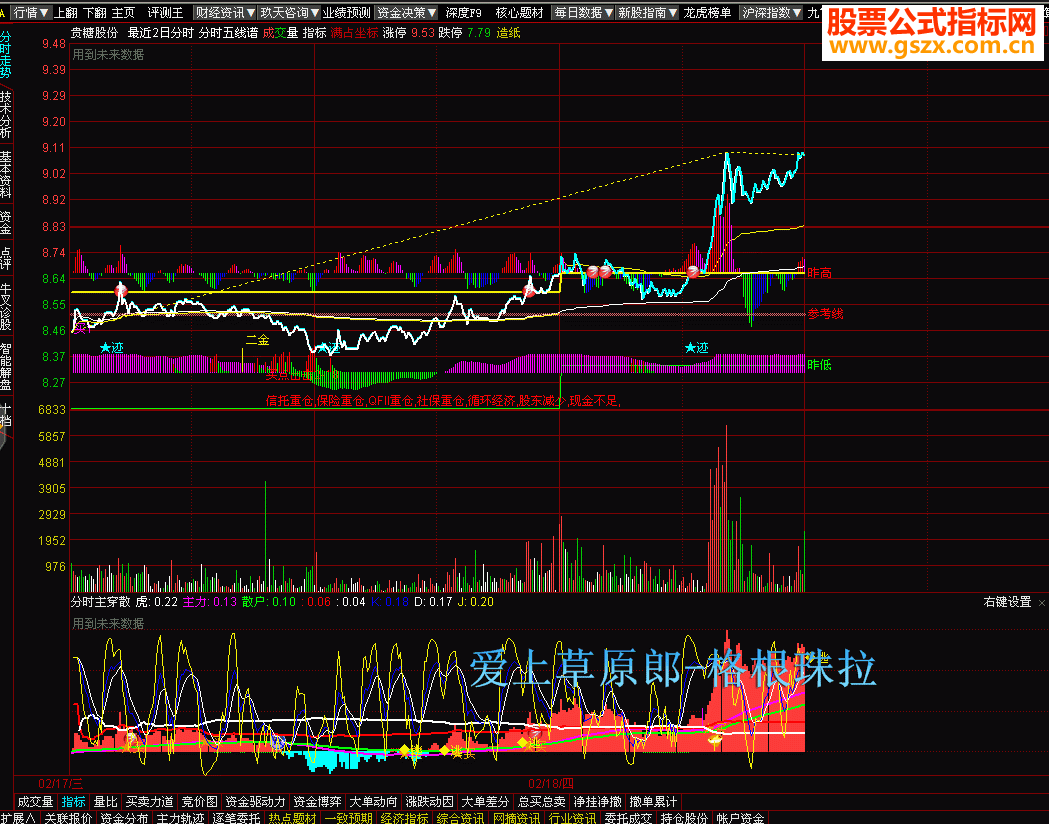Click the 最近2日分时 label

click(x=161, y=33)
